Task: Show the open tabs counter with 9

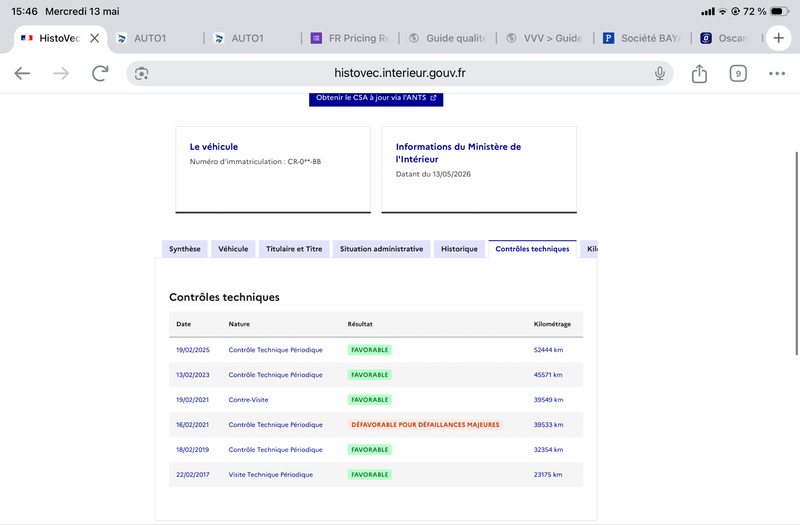Action: [738, 73]
